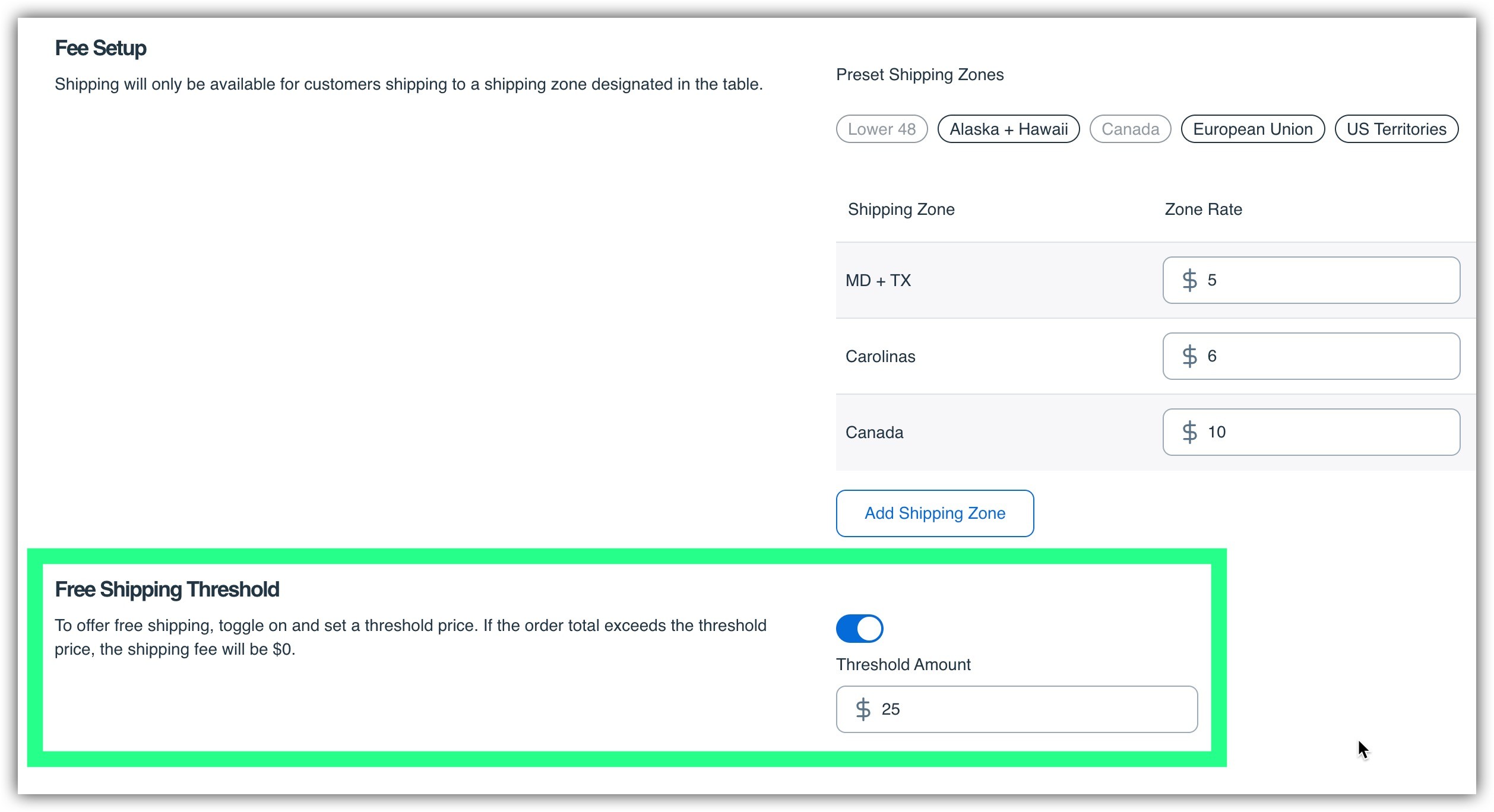Click Canada shipping zone row name
This screenshot has height=812, width=1494.
pos(874,432)
